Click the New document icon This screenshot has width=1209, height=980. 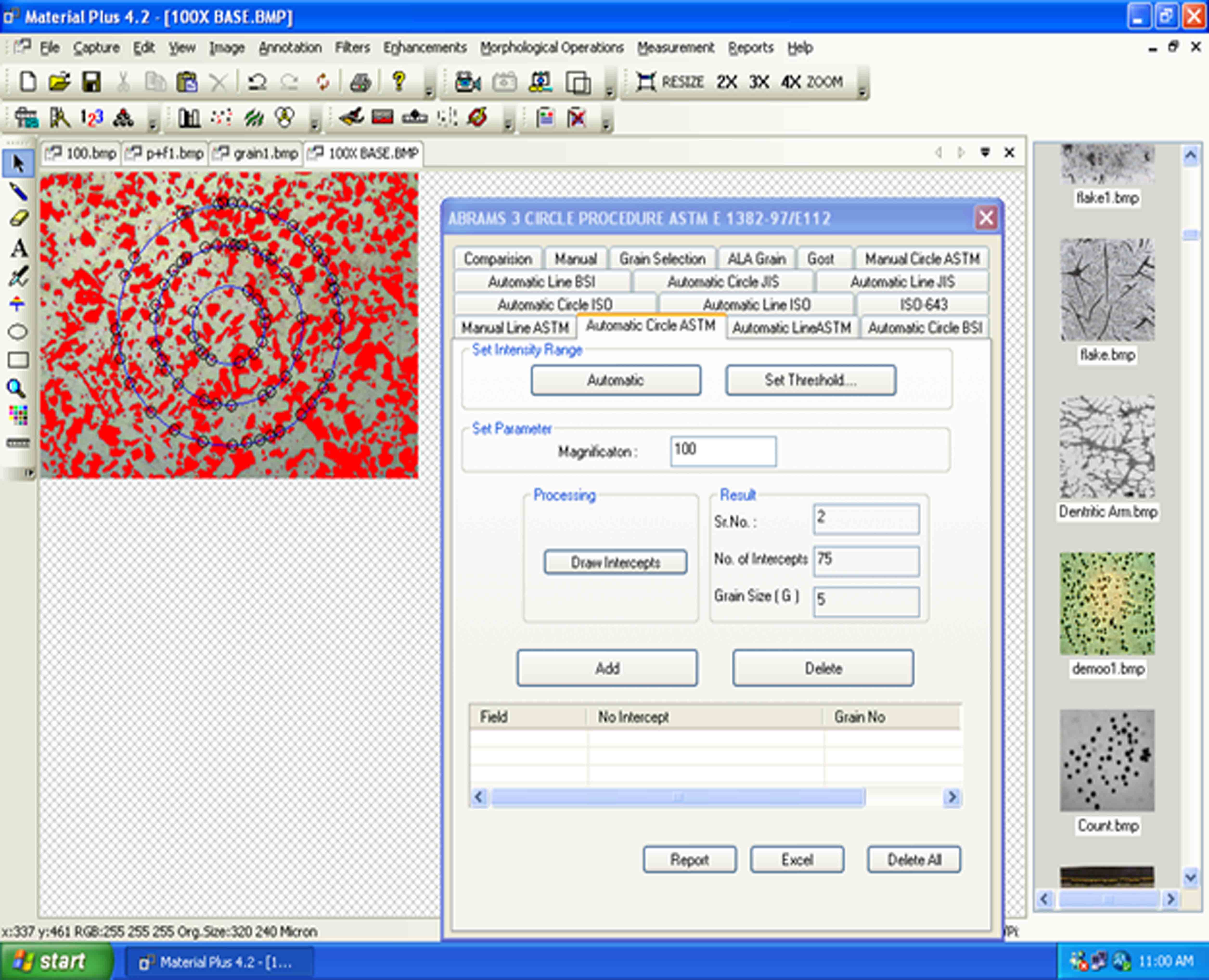pyautogui.click(x=28, y=82)
